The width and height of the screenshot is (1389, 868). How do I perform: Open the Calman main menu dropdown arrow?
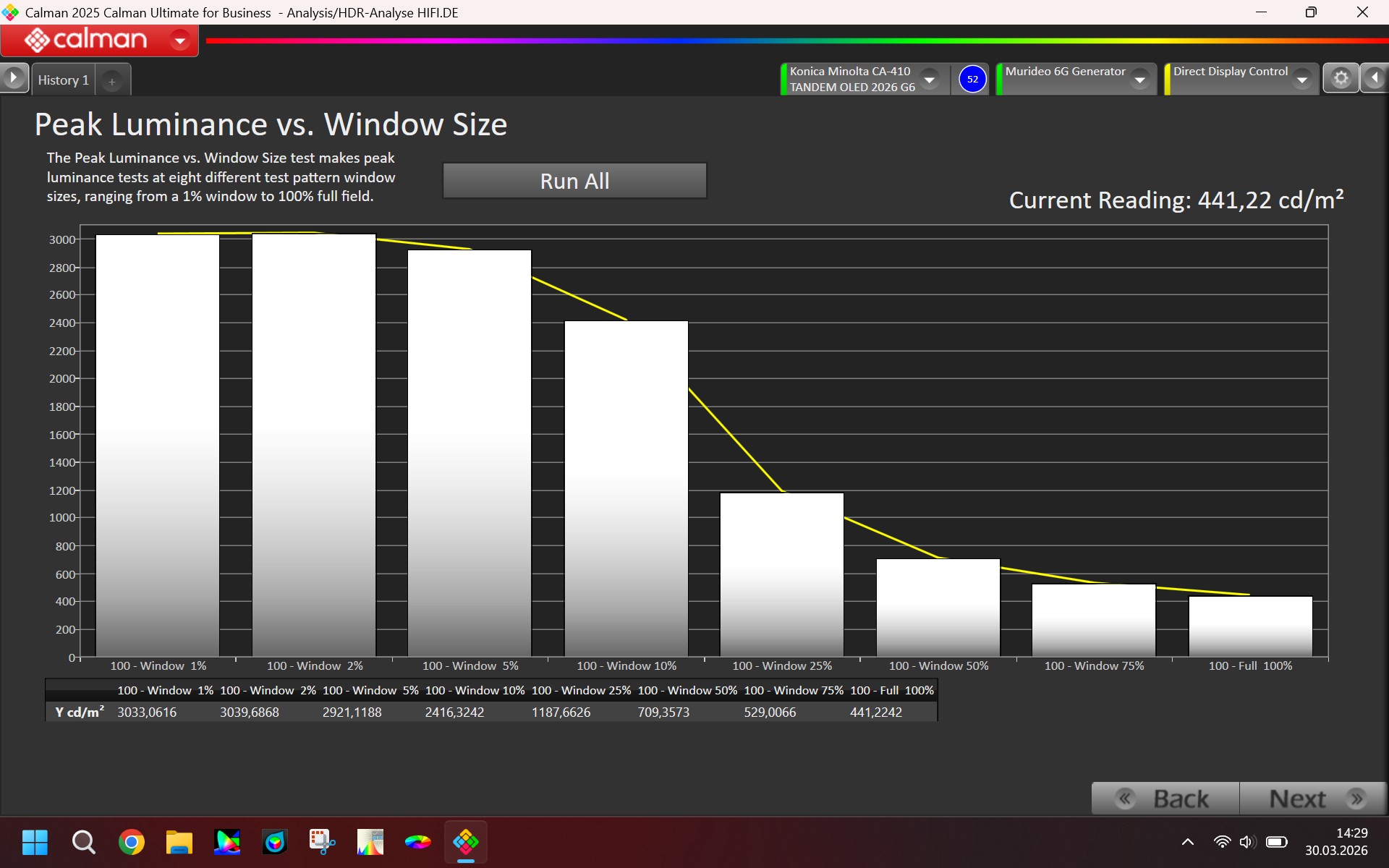[179, 41]
